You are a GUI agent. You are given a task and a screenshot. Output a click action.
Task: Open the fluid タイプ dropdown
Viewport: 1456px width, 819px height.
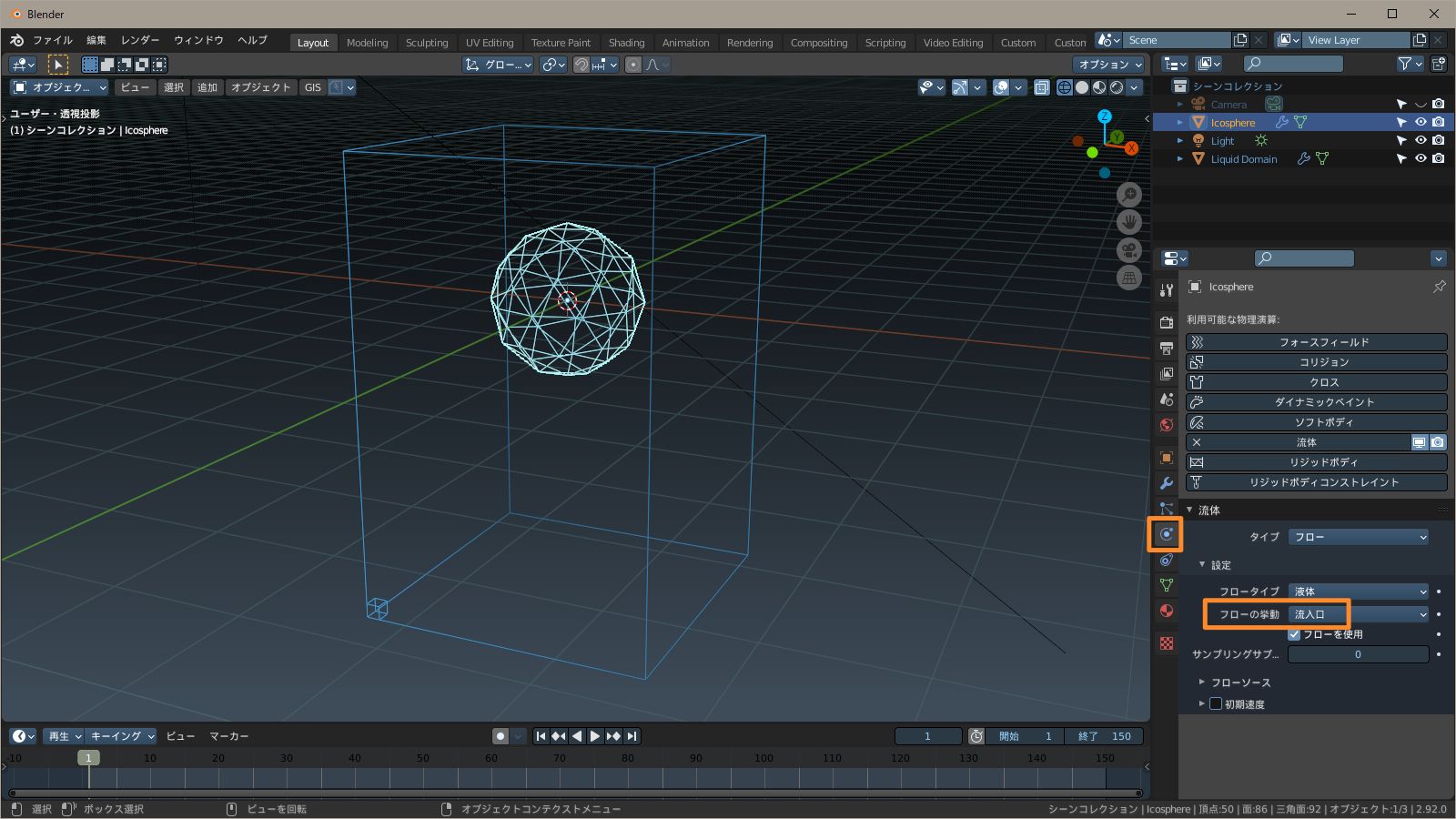click(x=1359, y=537)
